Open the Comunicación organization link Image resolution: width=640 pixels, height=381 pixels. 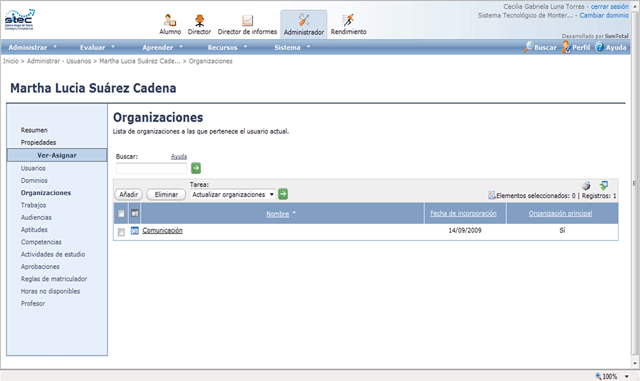162,231
